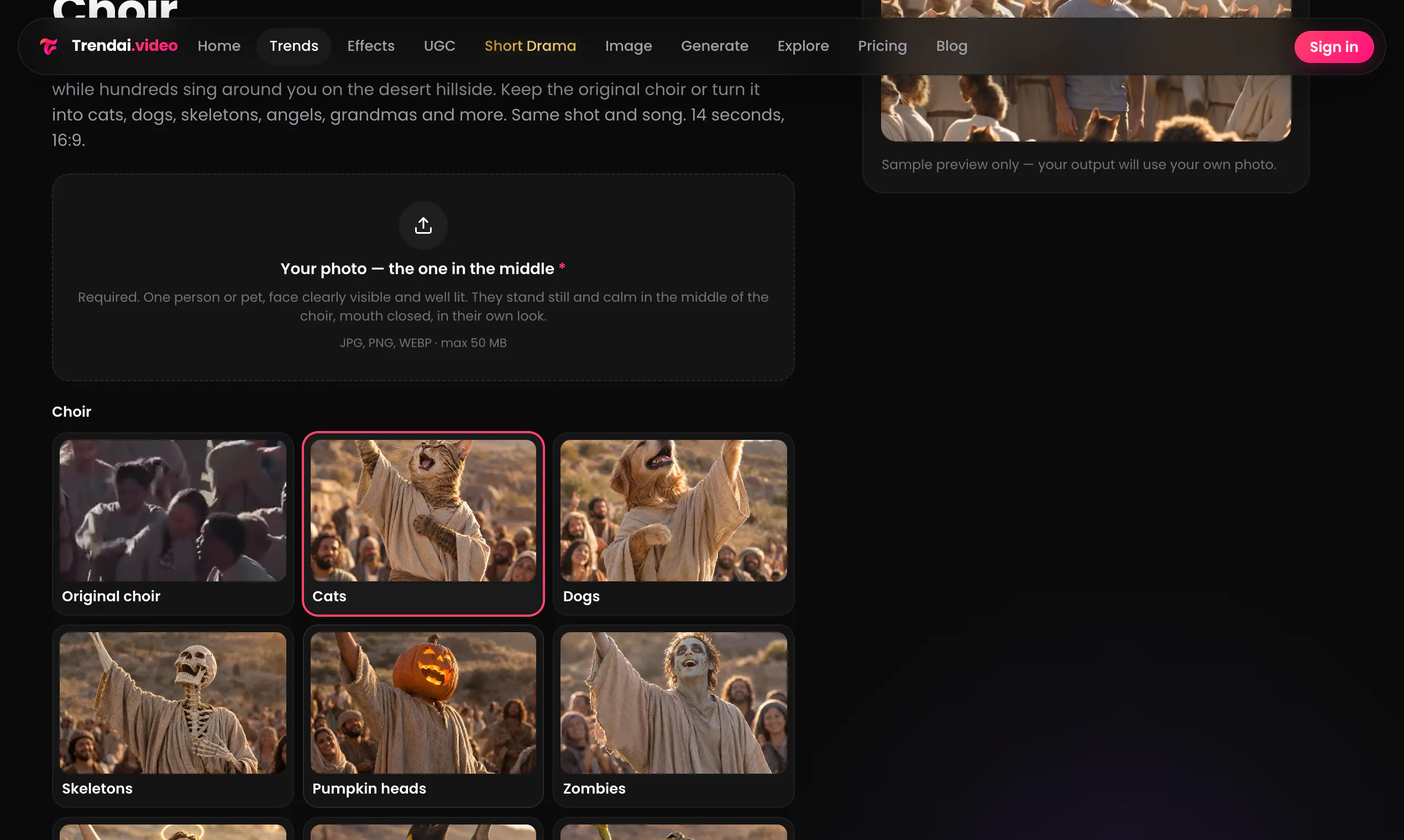This screenshot has width=1404, height=840.
Task: Open the Generate nav item
Action: click(x=714, y=46)
